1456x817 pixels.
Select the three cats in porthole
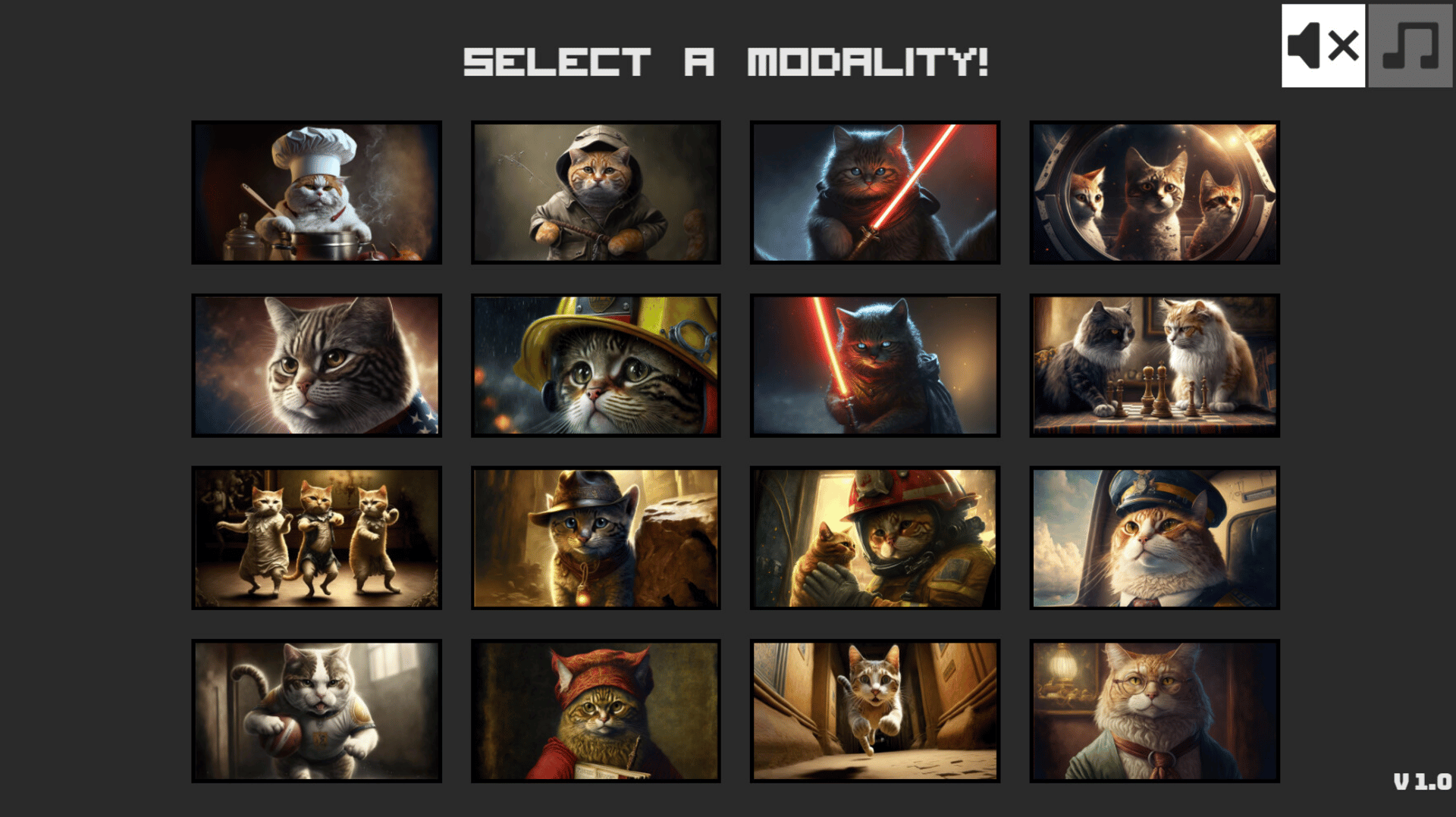(x=1154, y=193)
